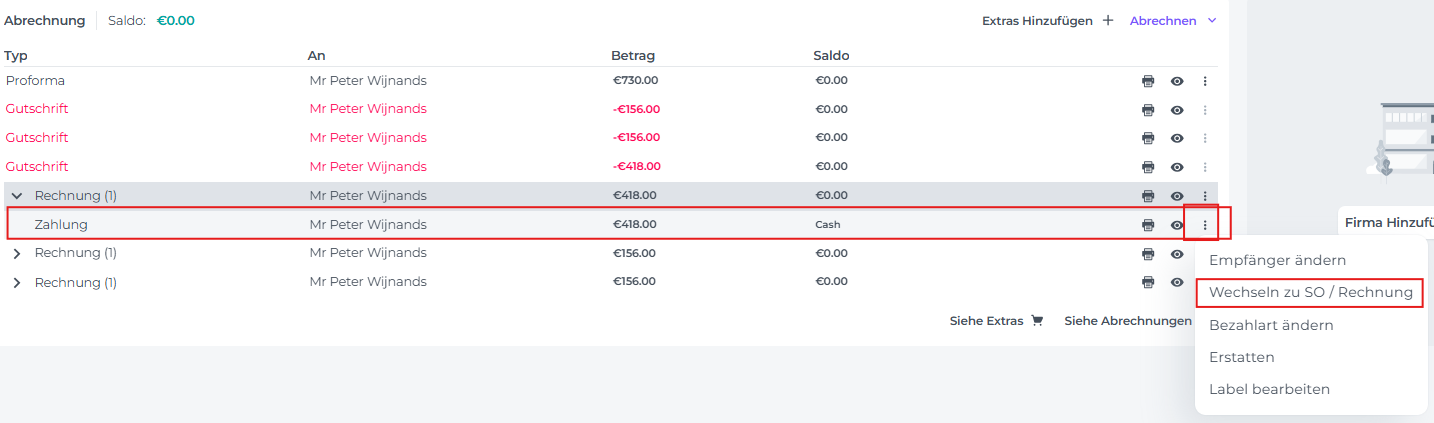This screenshot has height=423, width=1434.
Task: Click the plus icon beside Extras Hinzufügen
Action: 1107,20
